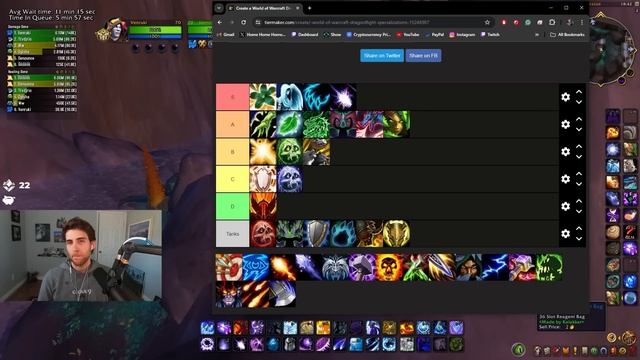
Task: Move the A tier row up with its chevron
Action: (x=579, y=119)
